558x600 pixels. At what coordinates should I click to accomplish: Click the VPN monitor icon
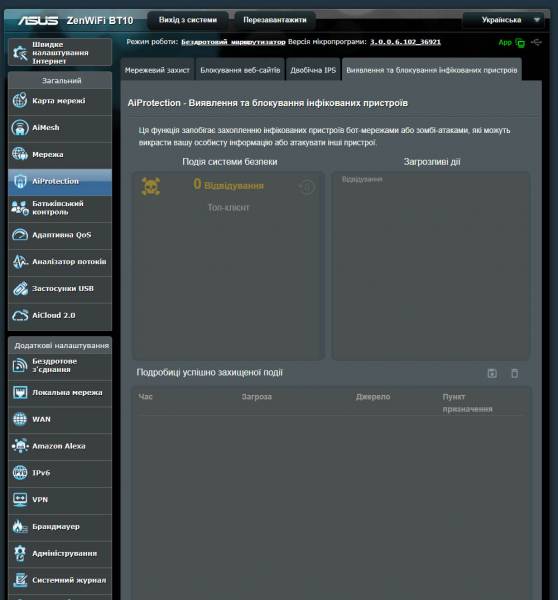(20, 499)
